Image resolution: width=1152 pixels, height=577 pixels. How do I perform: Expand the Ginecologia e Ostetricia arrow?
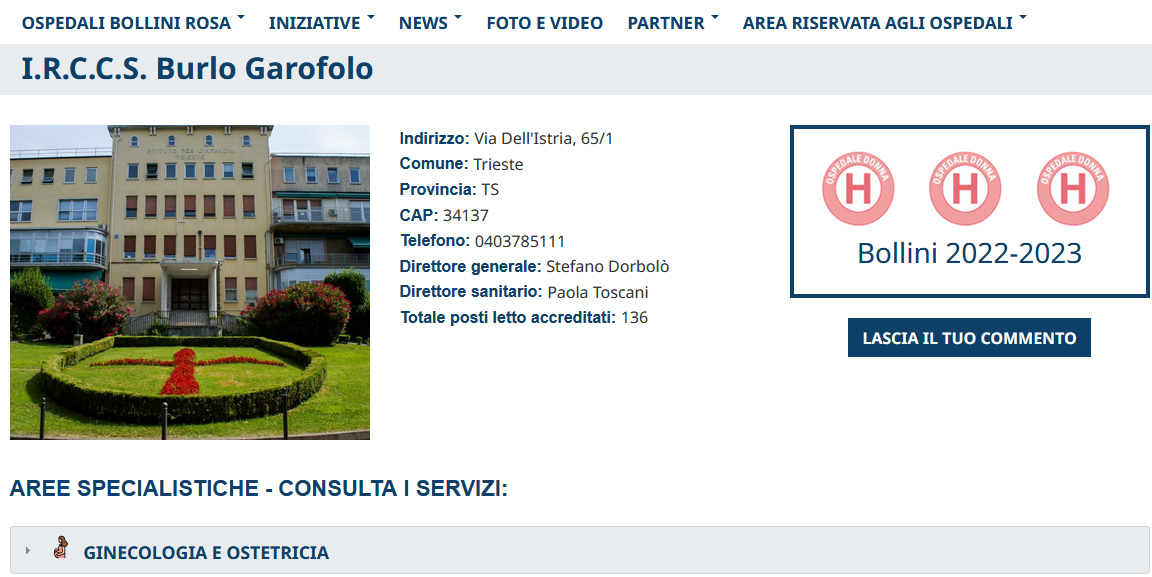pos(28,551)
